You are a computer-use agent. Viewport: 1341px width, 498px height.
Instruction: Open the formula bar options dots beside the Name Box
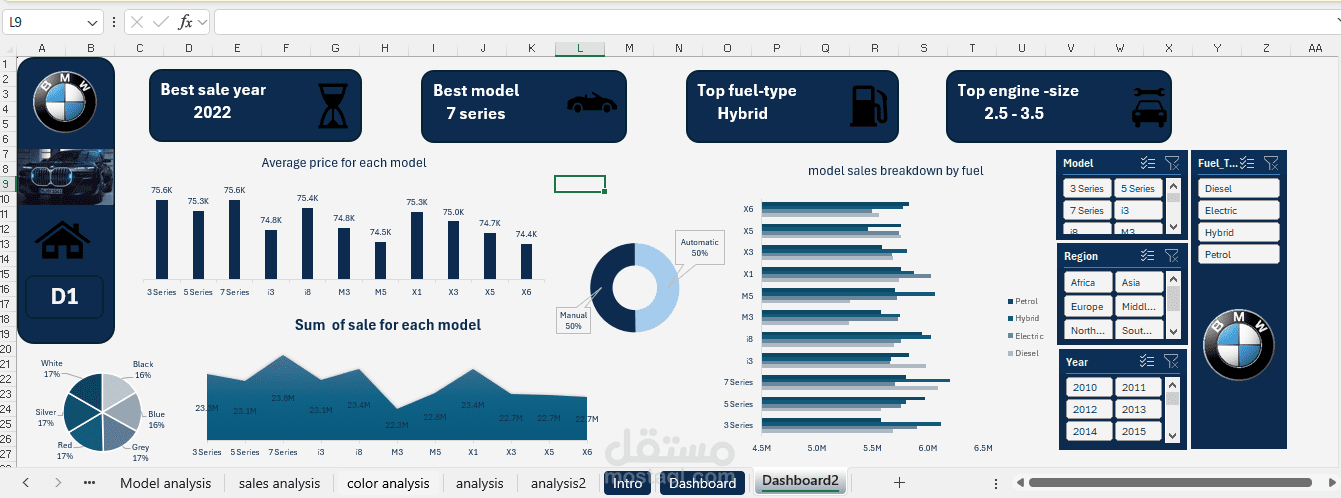(114, 22)
